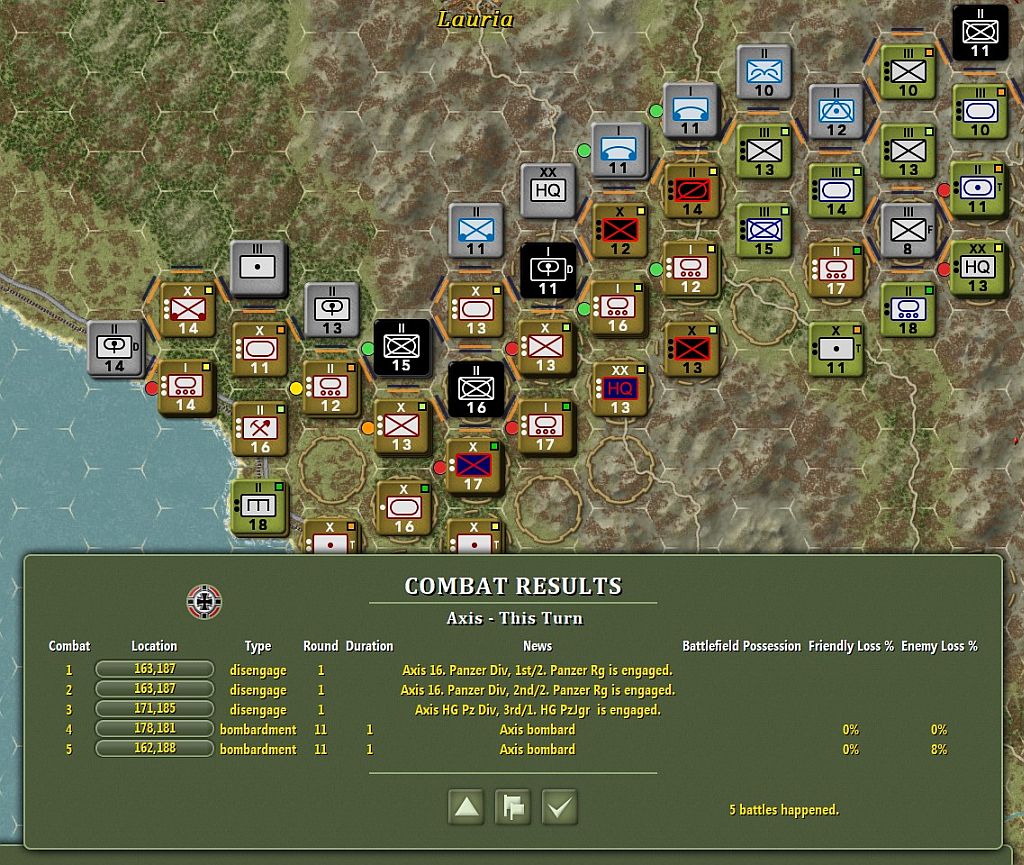Image resolution: width=1024 pixels, height=865 pixels.
Task: Select green armor III counter strength 14
Action: click(836, 191)
